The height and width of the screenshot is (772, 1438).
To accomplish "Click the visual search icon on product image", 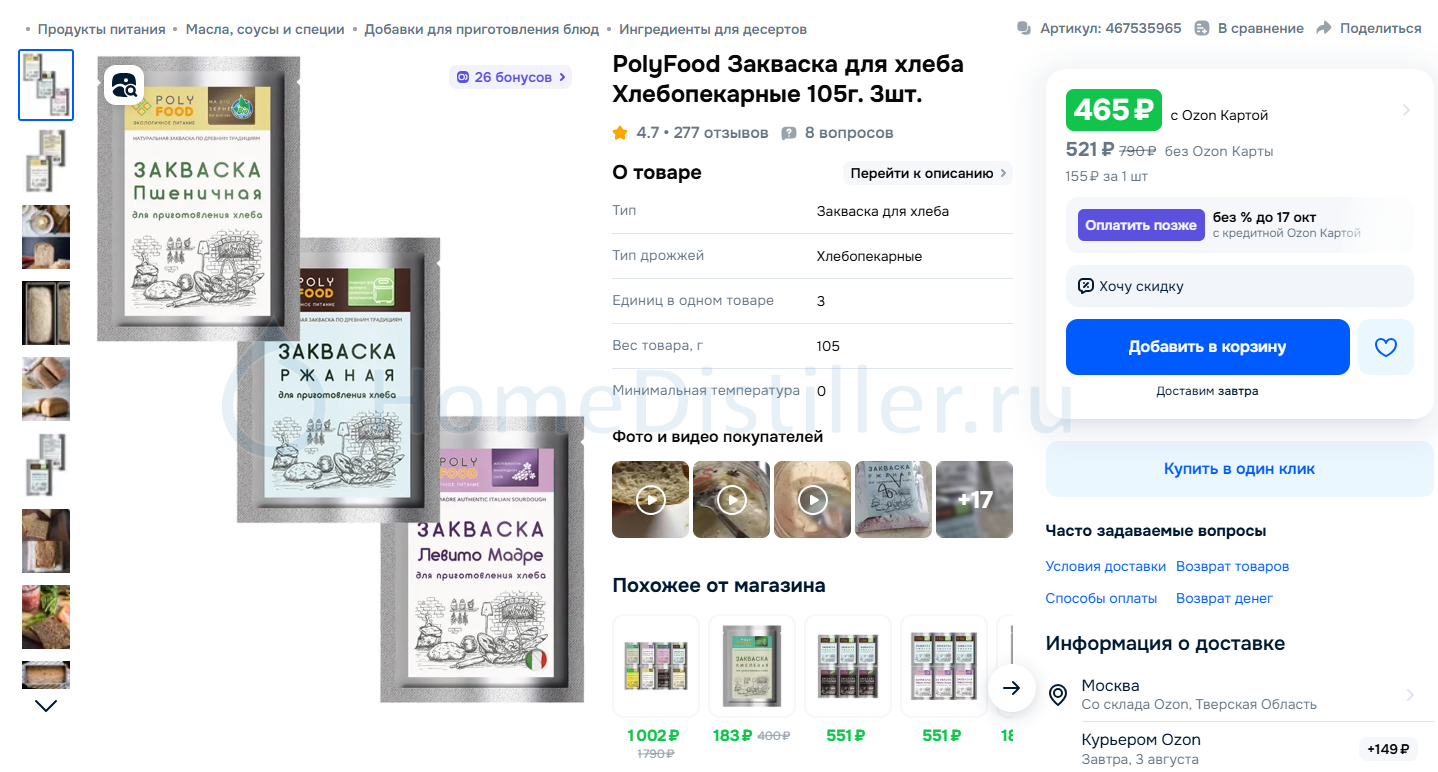I will (x=124, y=85).
